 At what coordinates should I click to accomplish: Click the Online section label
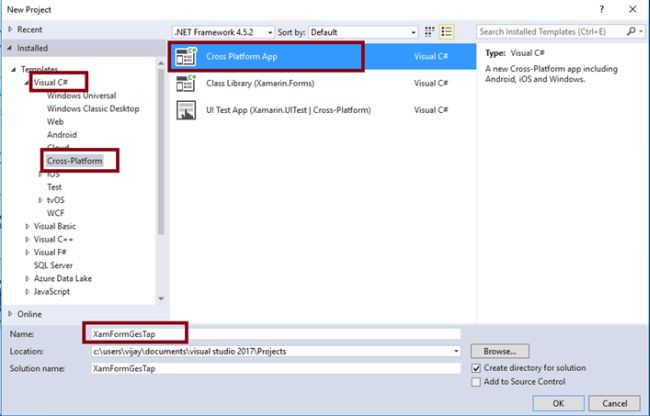(x=29, y=314)
